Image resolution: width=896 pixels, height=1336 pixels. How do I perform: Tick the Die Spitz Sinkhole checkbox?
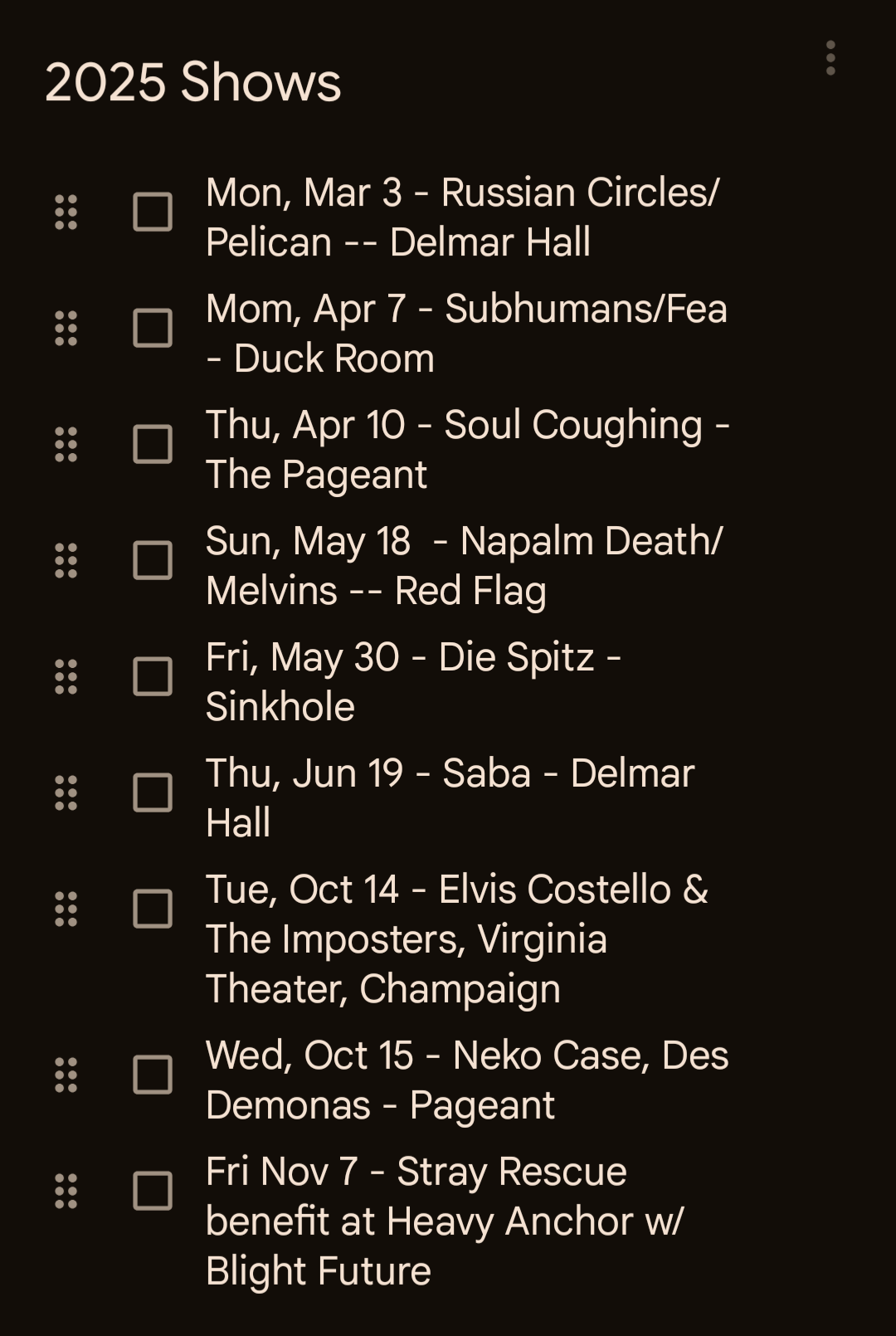point(153,677)
